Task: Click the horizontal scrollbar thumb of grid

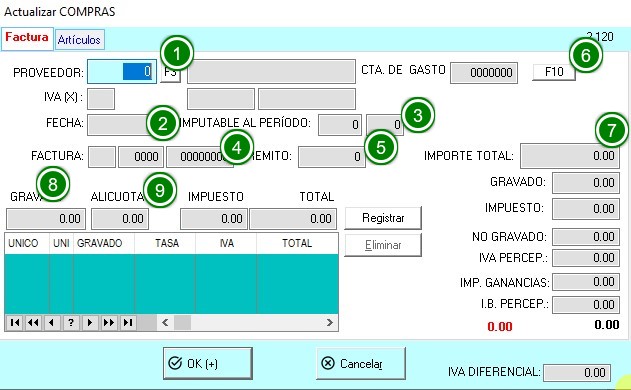Action: click(x=183, y=322)
